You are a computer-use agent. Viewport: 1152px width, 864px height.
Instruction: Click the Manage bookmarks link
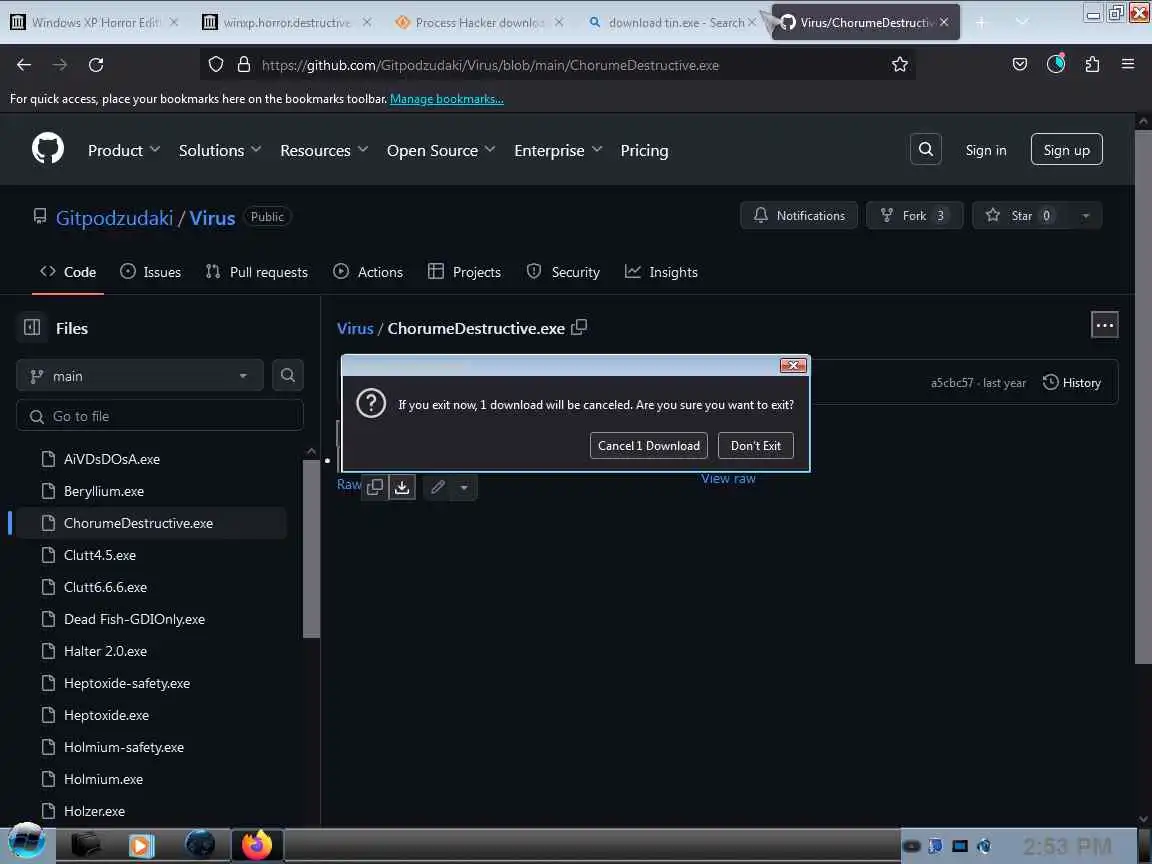coord(447,98)
